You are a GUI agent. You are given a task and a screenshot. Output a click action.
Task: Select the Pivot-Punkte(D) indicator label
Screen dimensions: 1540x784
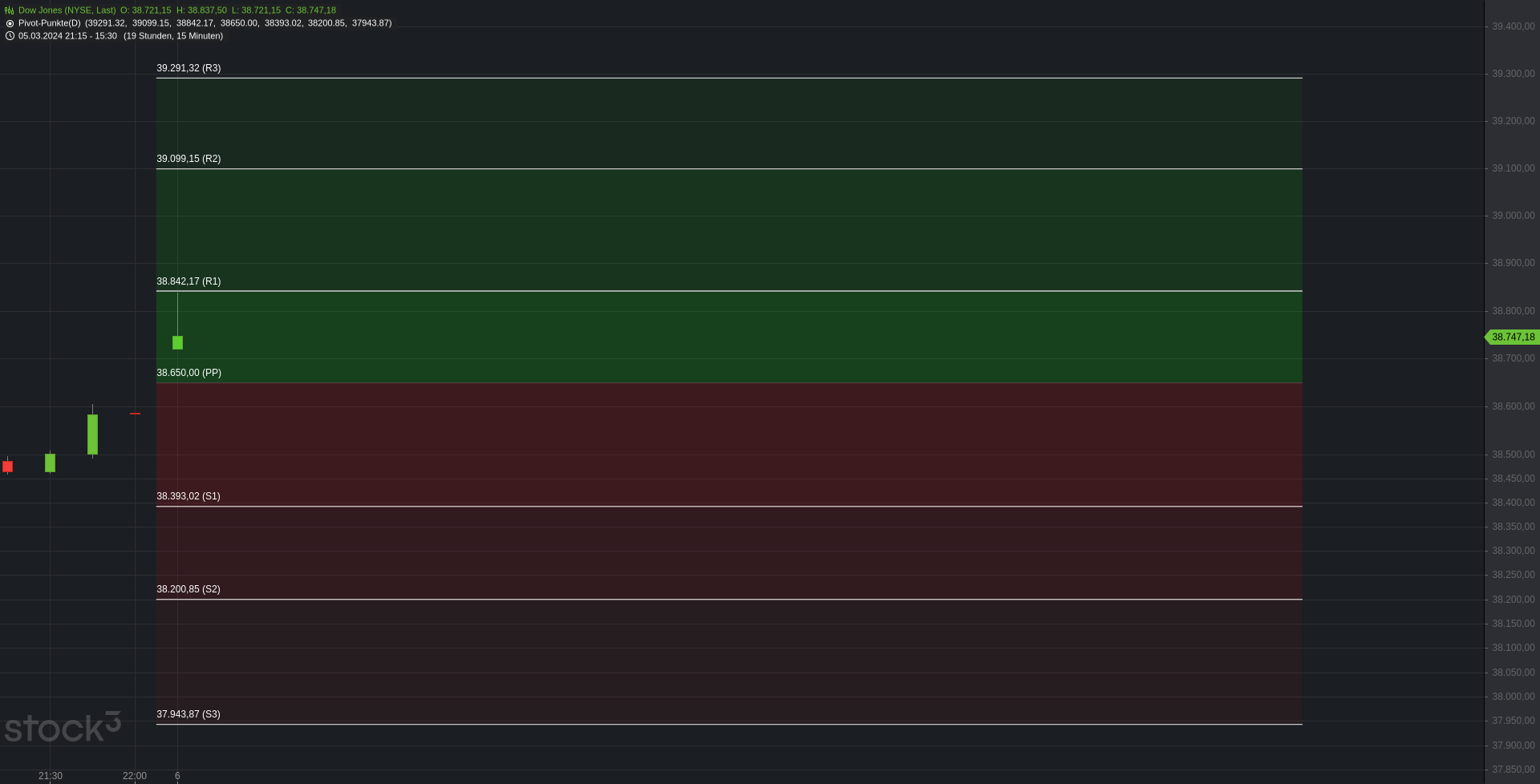[50, 23]
